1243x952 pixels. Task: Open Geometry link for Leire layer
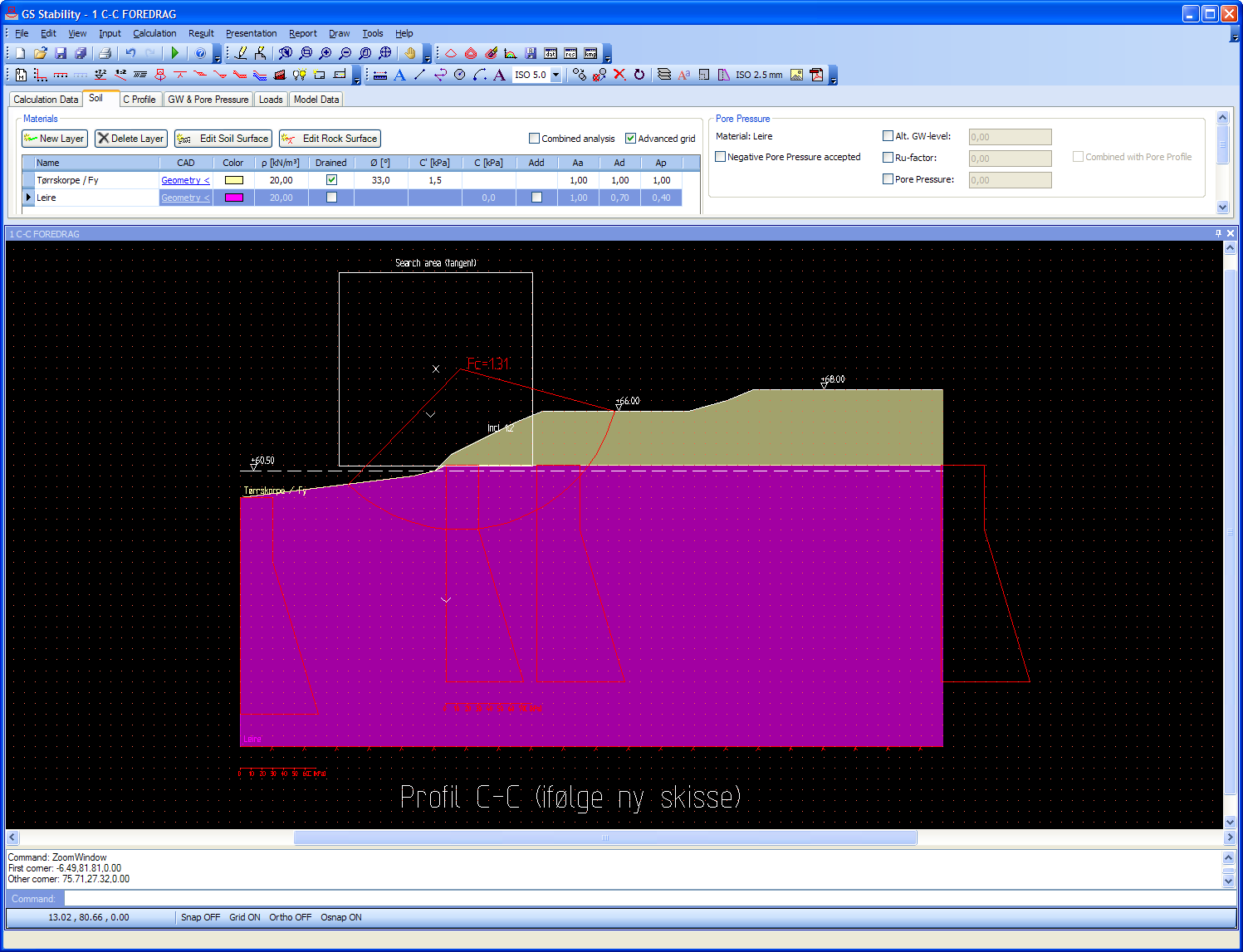click(185, 198)
